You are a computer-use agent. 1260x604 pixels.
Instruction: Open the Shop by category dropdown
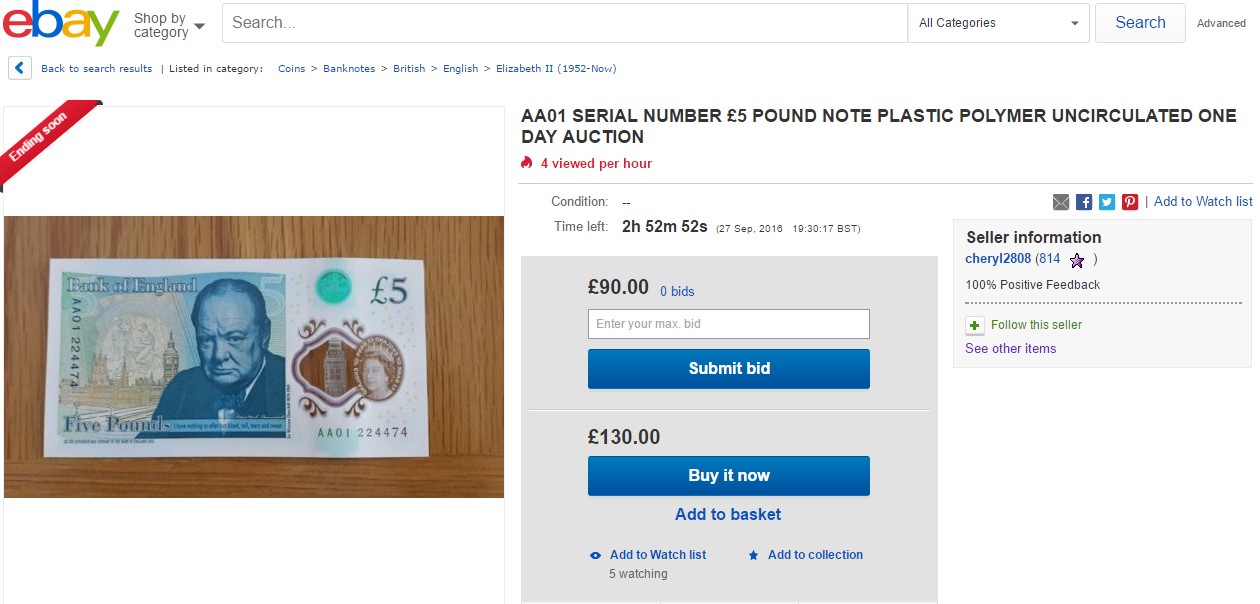(x=169, y=25)
